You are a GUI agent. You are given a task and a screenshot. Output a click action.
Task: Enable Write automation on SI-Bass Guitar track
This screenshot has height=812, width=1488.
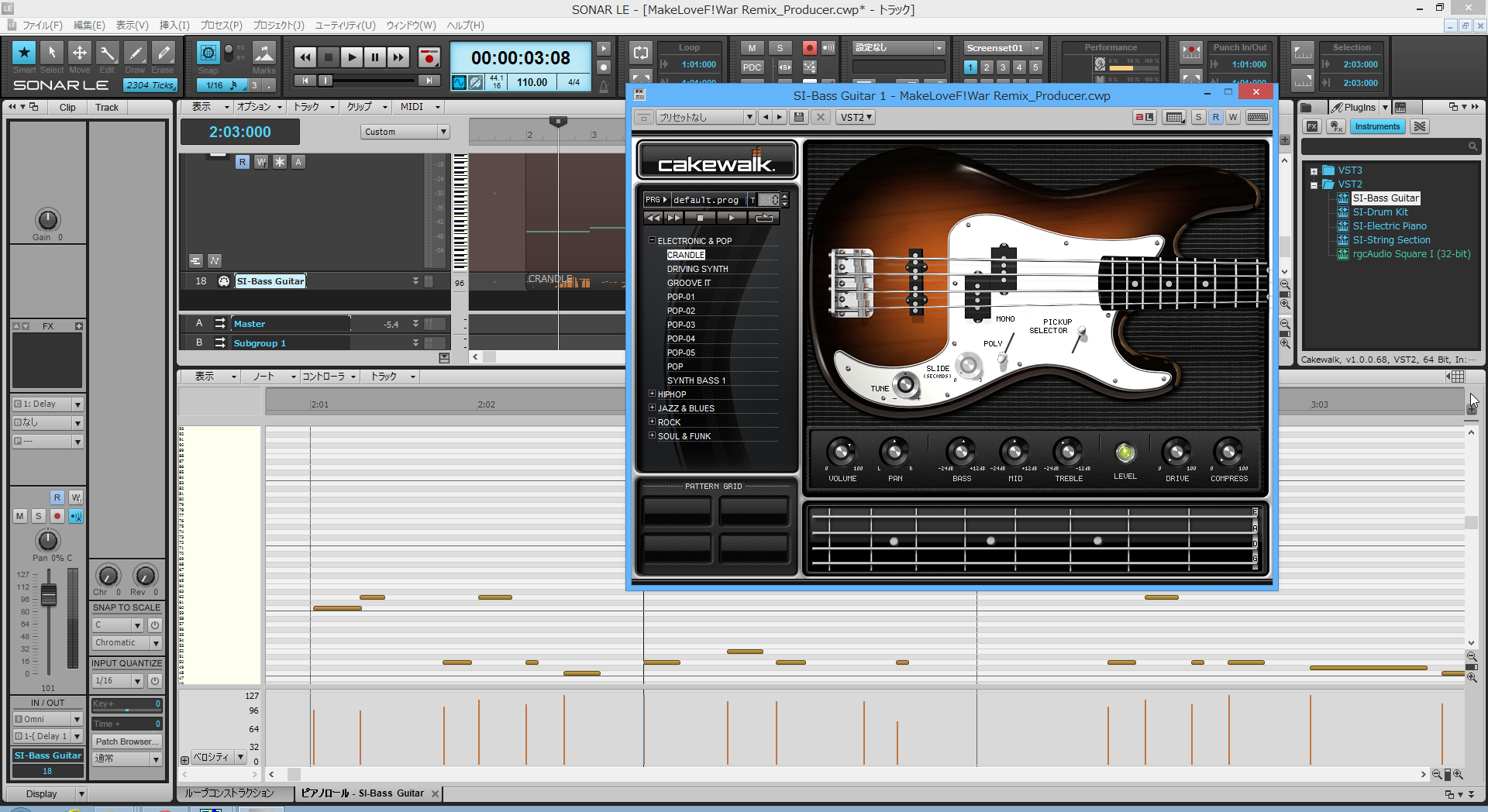click(261, 162)
